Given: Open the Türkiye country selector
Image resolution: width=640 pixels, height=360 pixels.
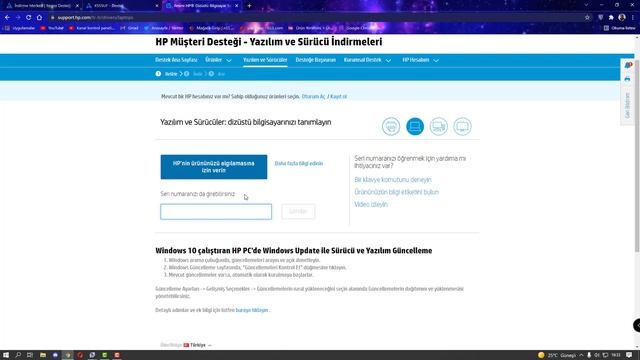Looking at the screenshot, I should coord(198,345).
